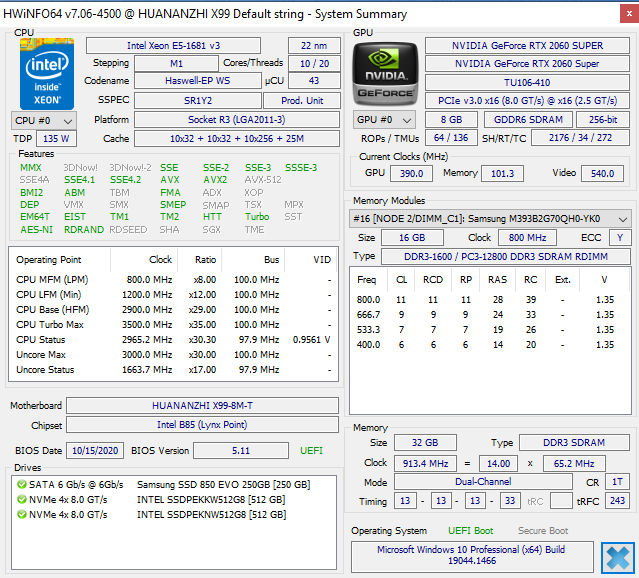Click the Dual-Channel mode field

click(x=483, y=482)
